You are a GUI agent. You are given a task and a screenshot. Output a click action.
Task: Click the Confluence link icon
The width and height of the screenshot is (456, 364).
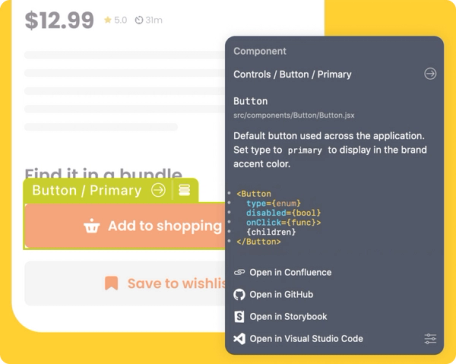tap(239, 272)
